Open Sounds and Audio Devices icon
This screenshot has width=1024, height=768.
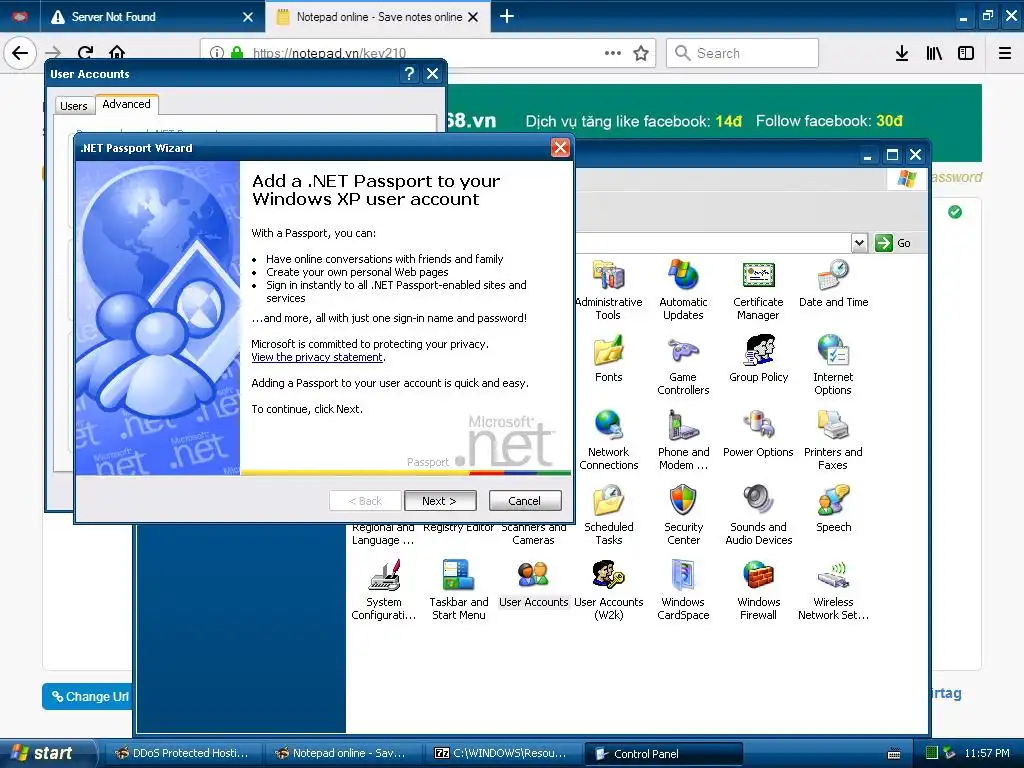(758, 515)
